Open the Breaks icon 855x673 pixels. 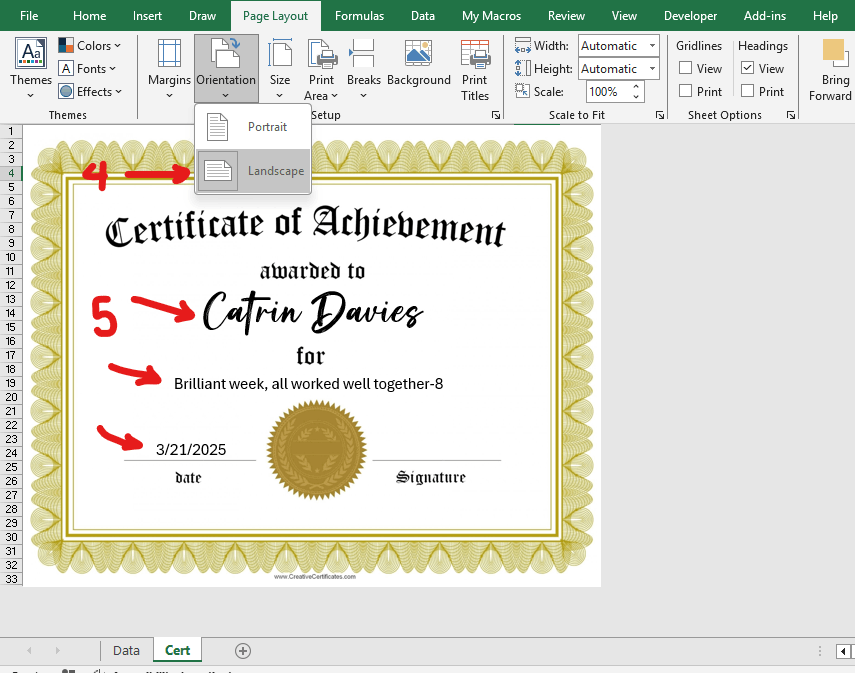pyautogui.click(x=363, y=54)
